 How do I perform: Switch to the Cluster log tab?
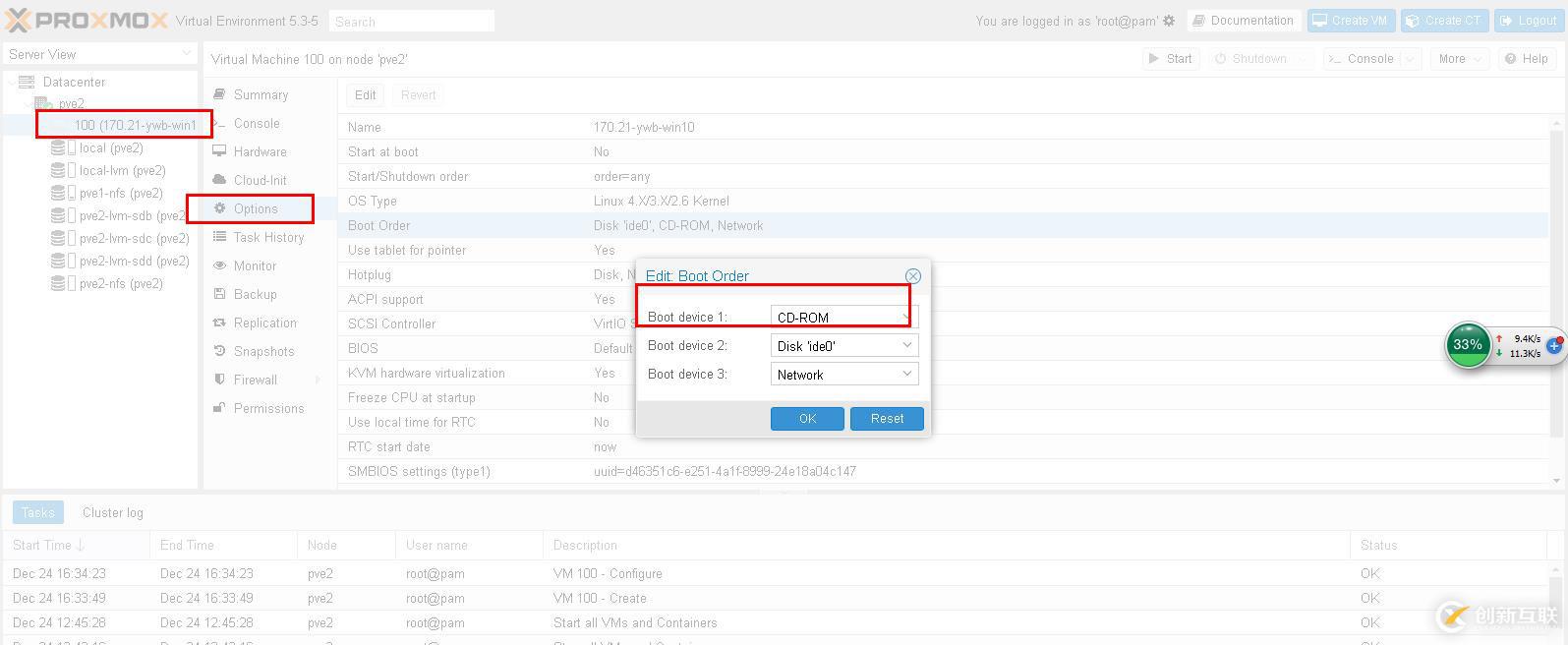pyautogui.click(x=113, y=512)
